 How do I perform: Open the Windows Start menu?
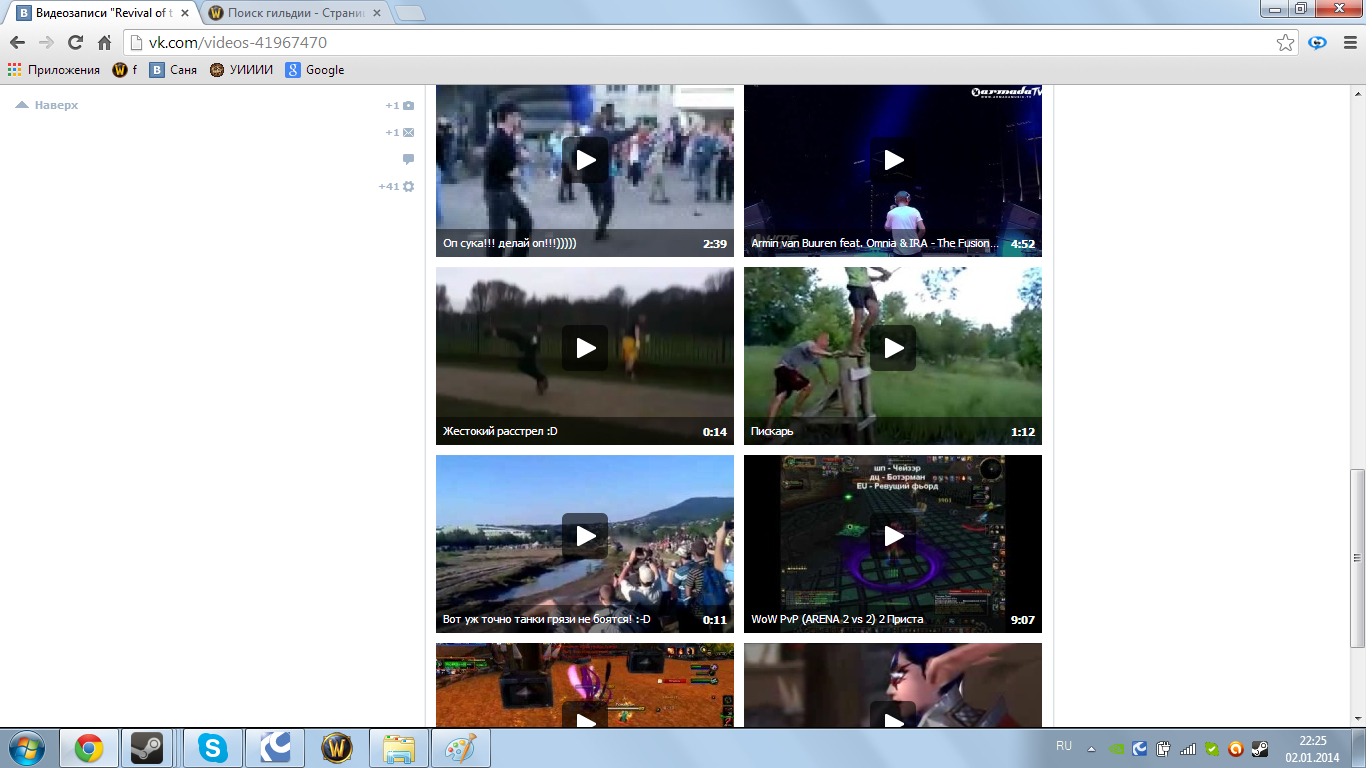tap(25, 748)
